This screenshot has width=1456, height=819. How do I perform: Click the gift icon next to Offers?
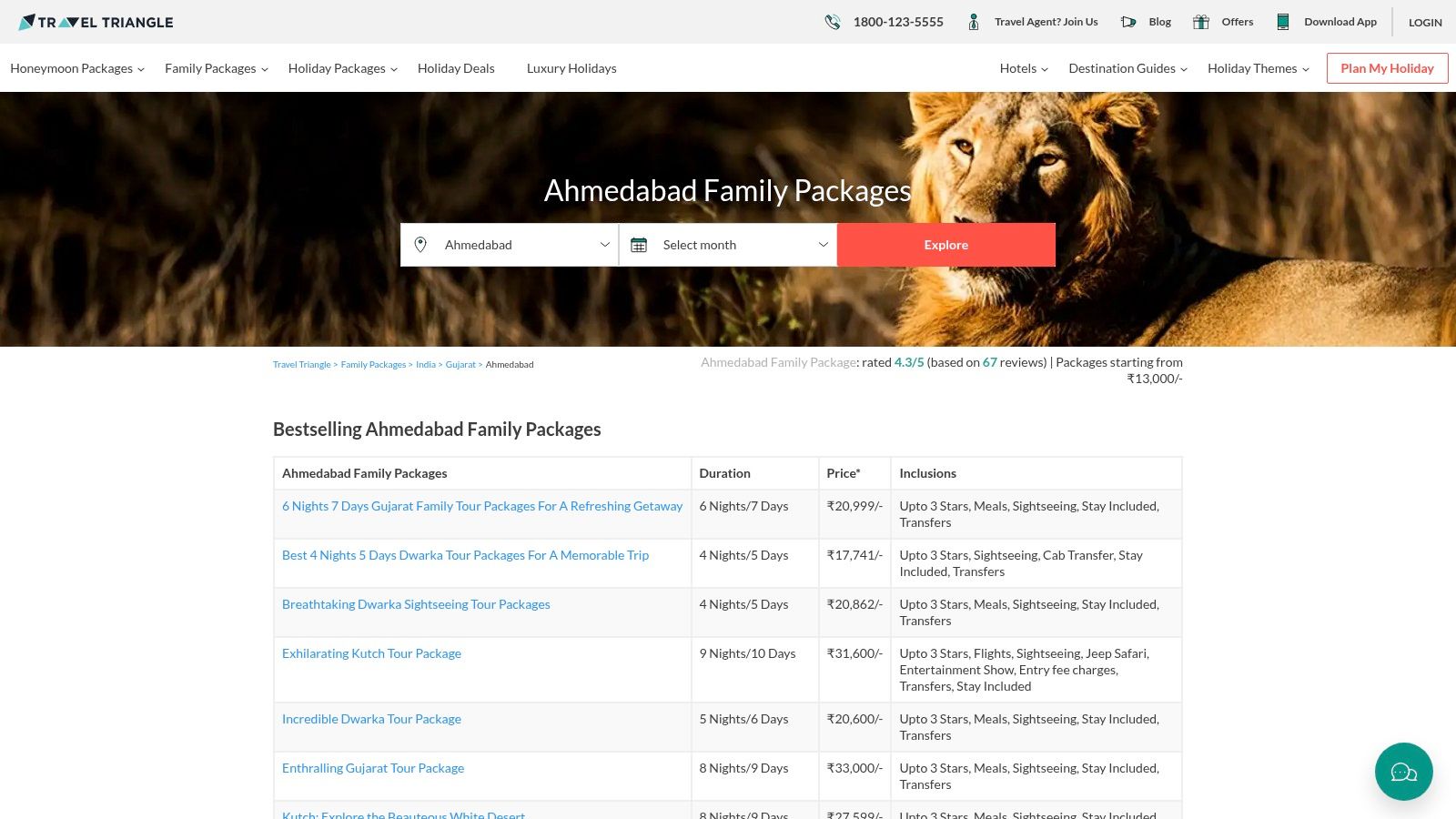(1200, 21)
